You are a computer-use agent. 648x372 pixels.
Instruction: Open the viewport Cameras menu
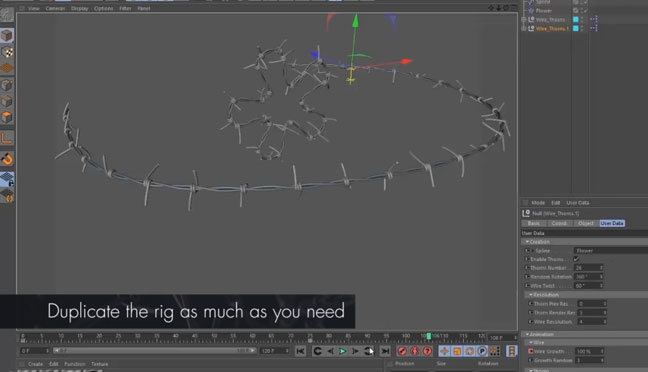point(55,8)
